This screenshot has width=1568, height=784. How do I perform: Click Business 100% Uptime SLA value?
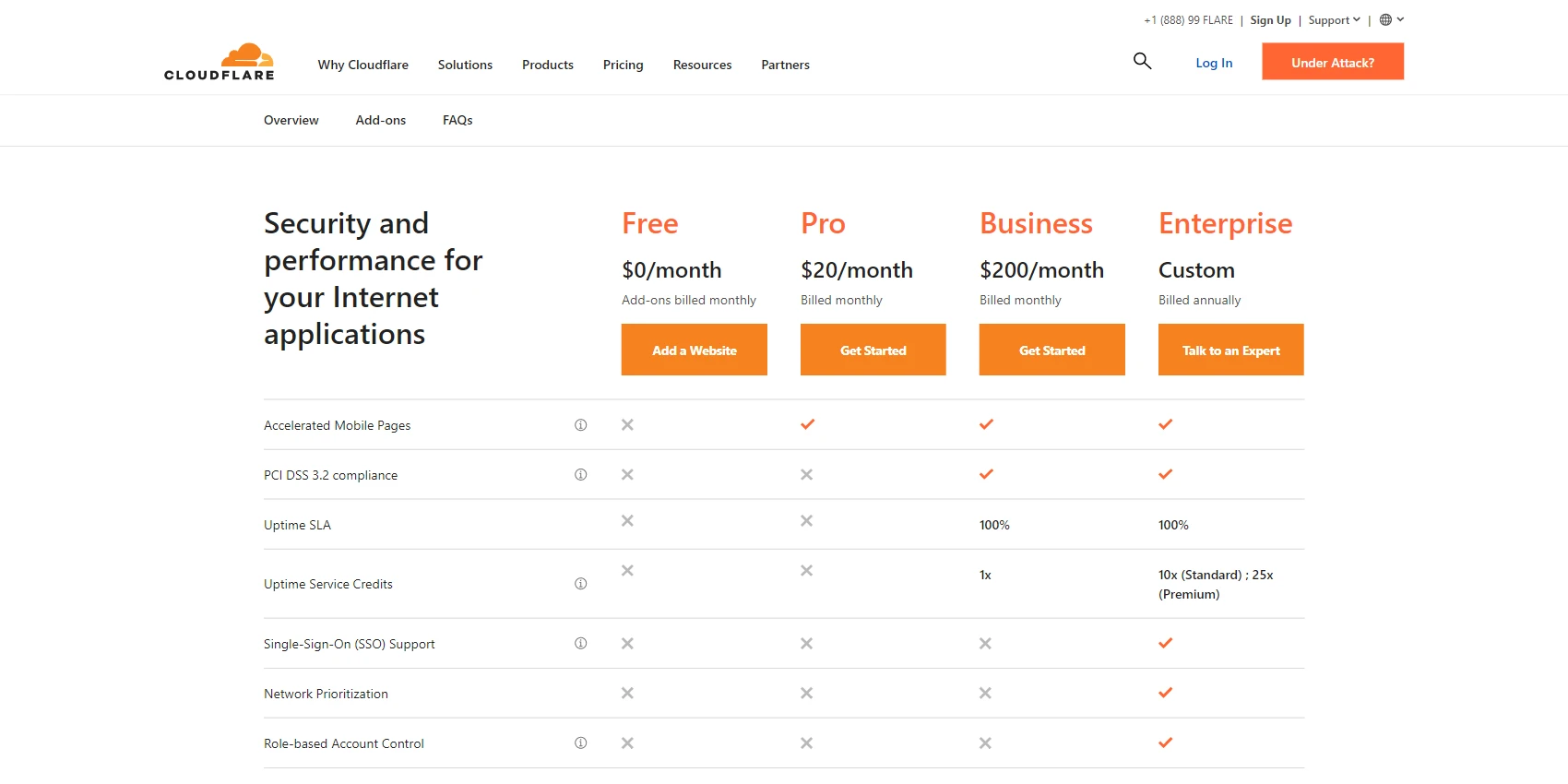[994, 525]
